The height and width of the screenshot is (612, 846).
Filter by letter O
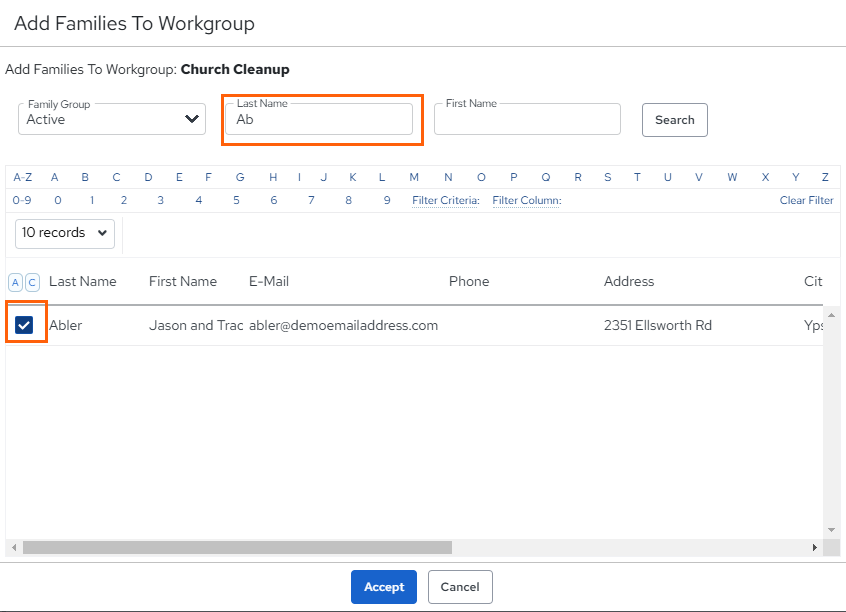pyautogui.click(x=481, y=177)
